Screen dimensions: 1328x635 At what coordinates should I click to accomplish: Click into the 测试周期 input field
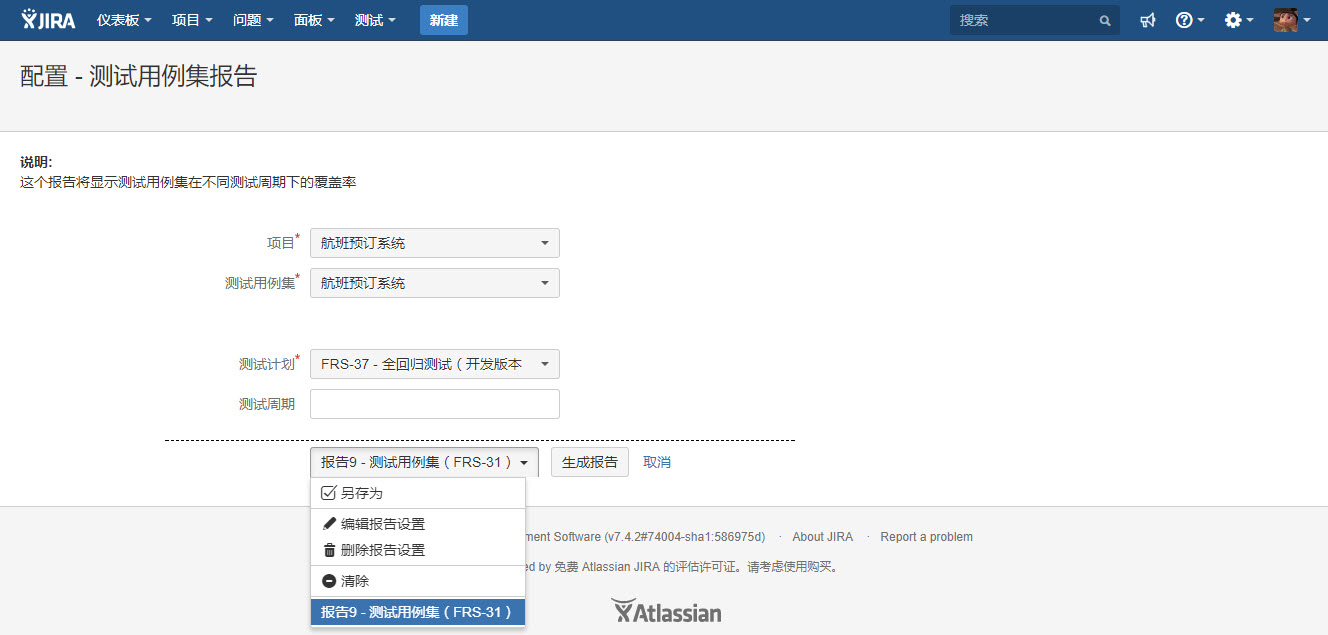coord(435,404)
